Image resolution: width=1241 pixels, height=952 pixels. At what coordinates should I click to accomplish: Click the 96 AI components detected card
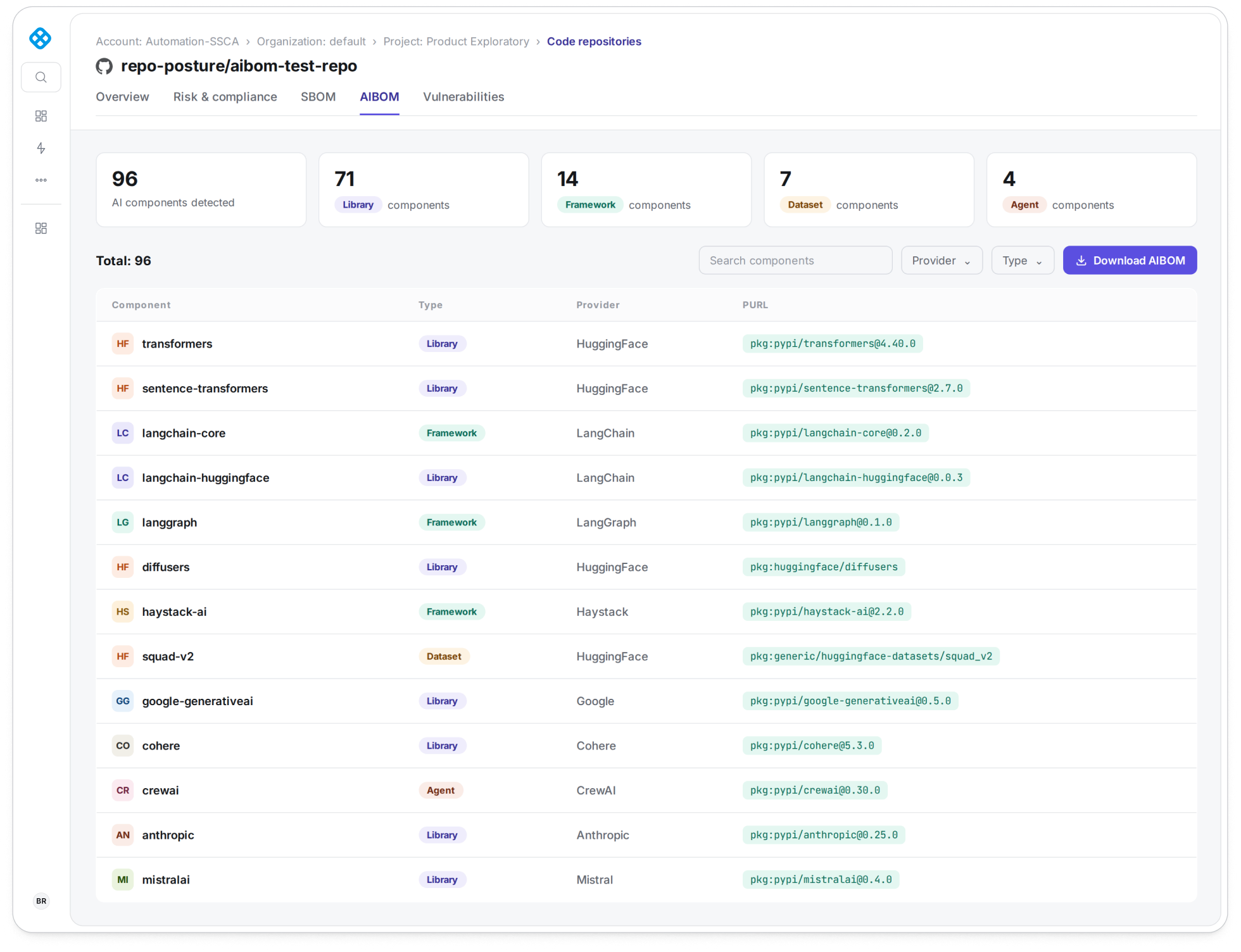pos(201,190)
